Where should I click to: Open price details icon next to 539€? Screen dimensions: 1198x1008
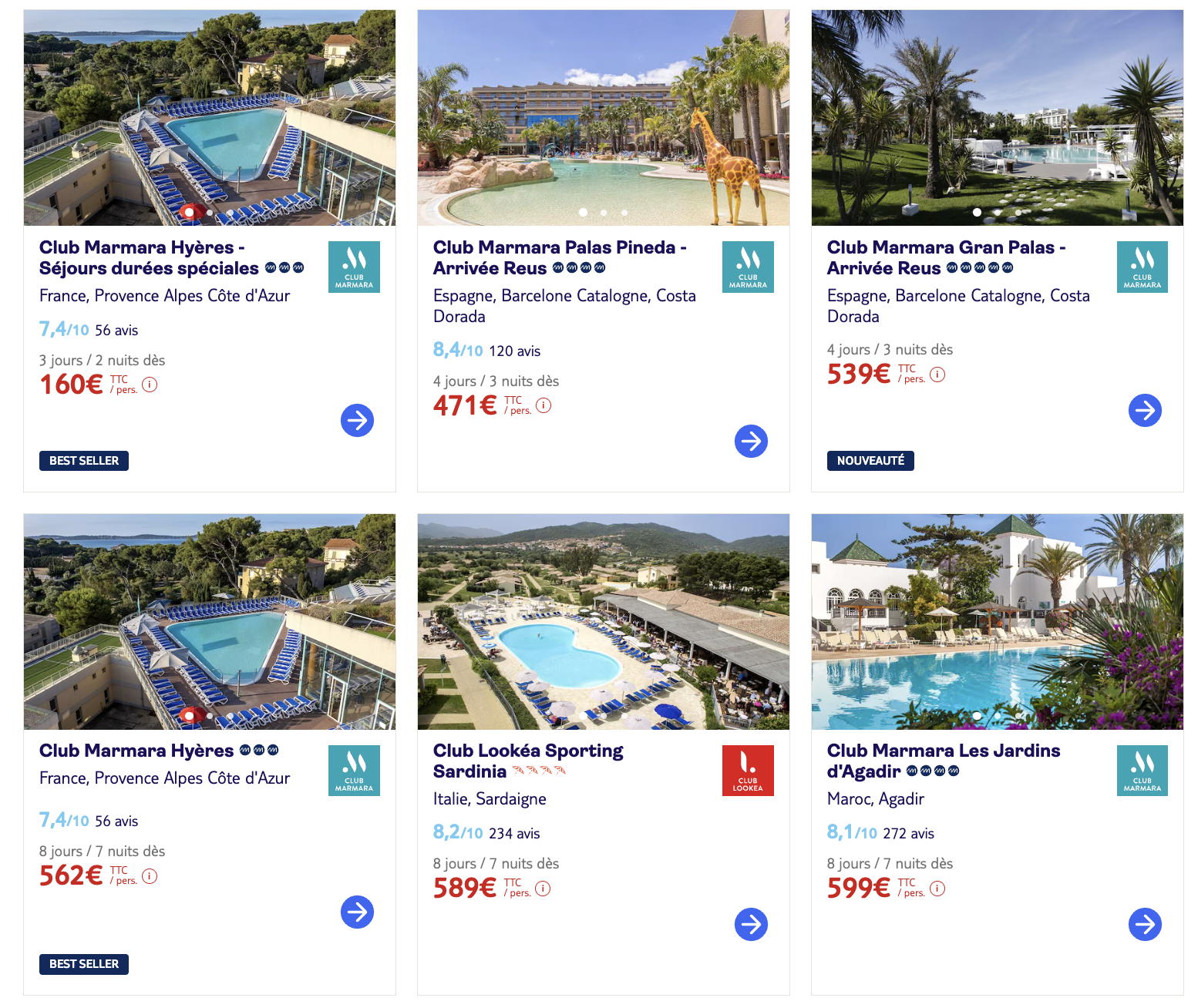(937, 375)
